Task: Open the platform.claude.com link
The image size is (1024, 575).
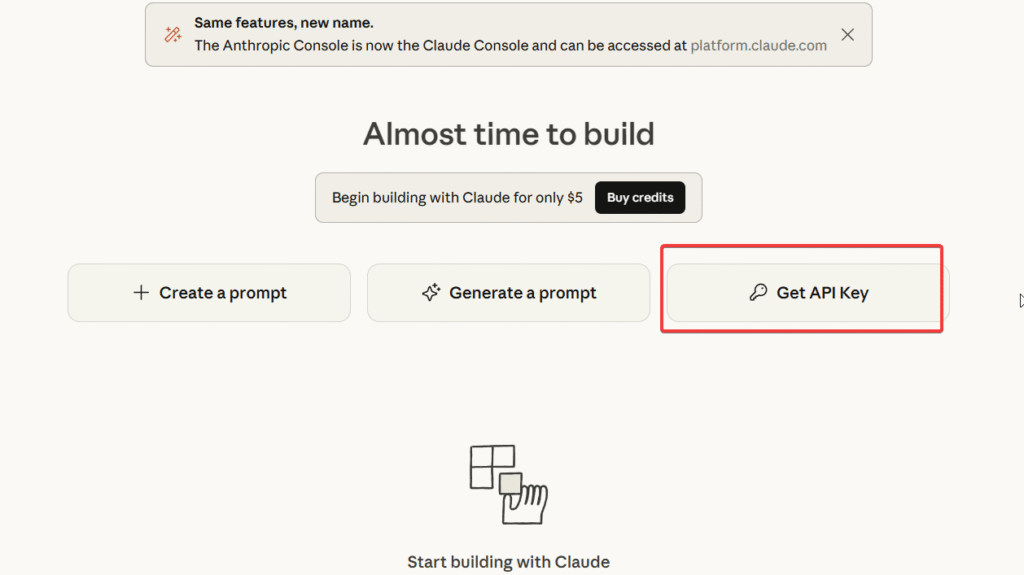Action: pos(758,45)
